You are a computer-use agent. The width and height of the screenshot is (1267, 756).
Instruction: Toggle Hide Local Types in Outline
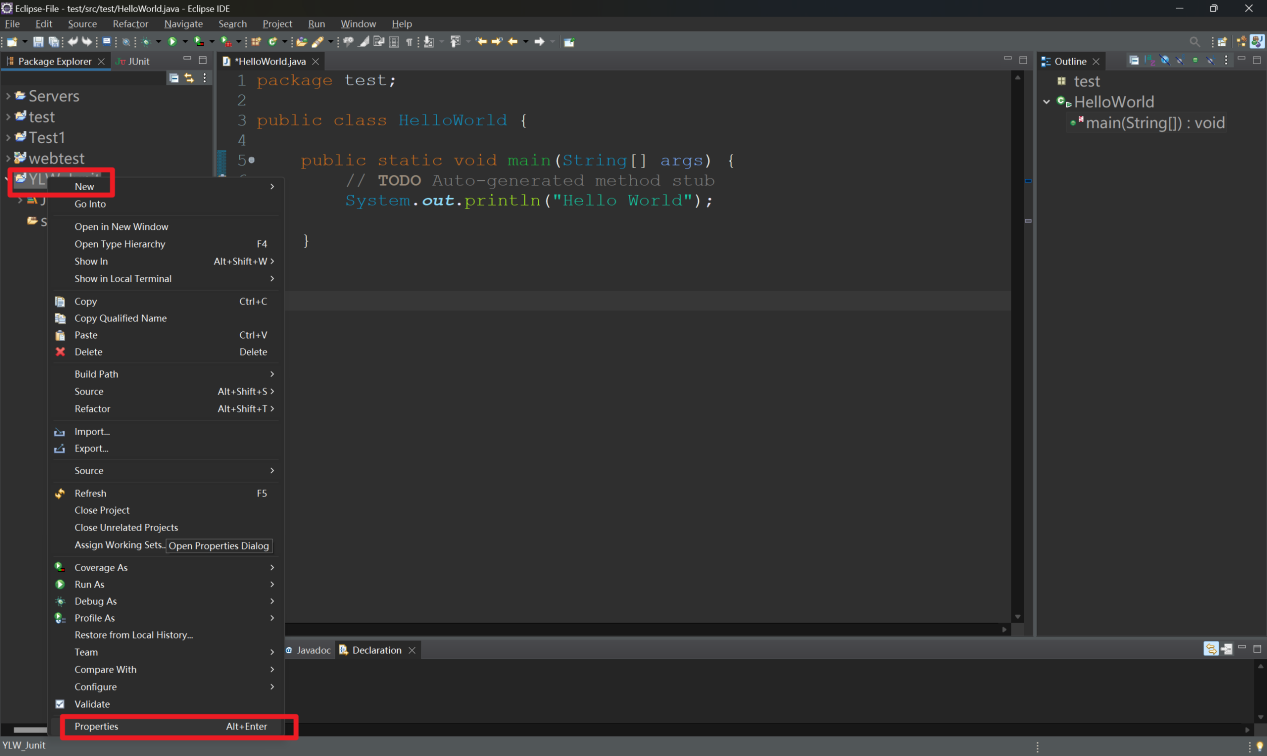pyautogui.click(x=1210, y=60)
